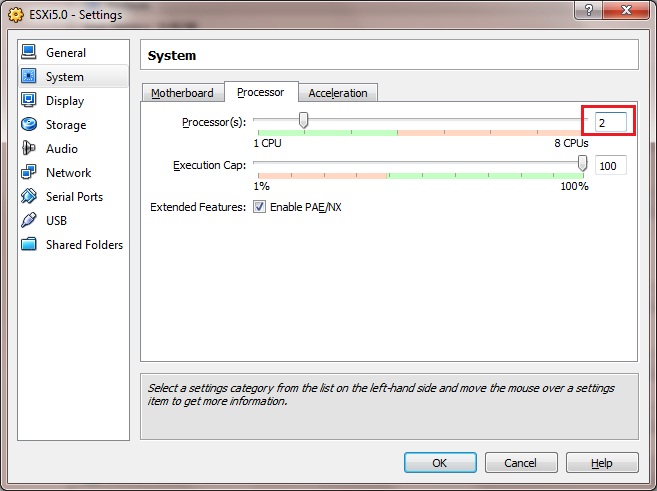Screen dimensions: 657x491
Task: Switch to the Motherboard tab
Action: click(x=182, y=93)
